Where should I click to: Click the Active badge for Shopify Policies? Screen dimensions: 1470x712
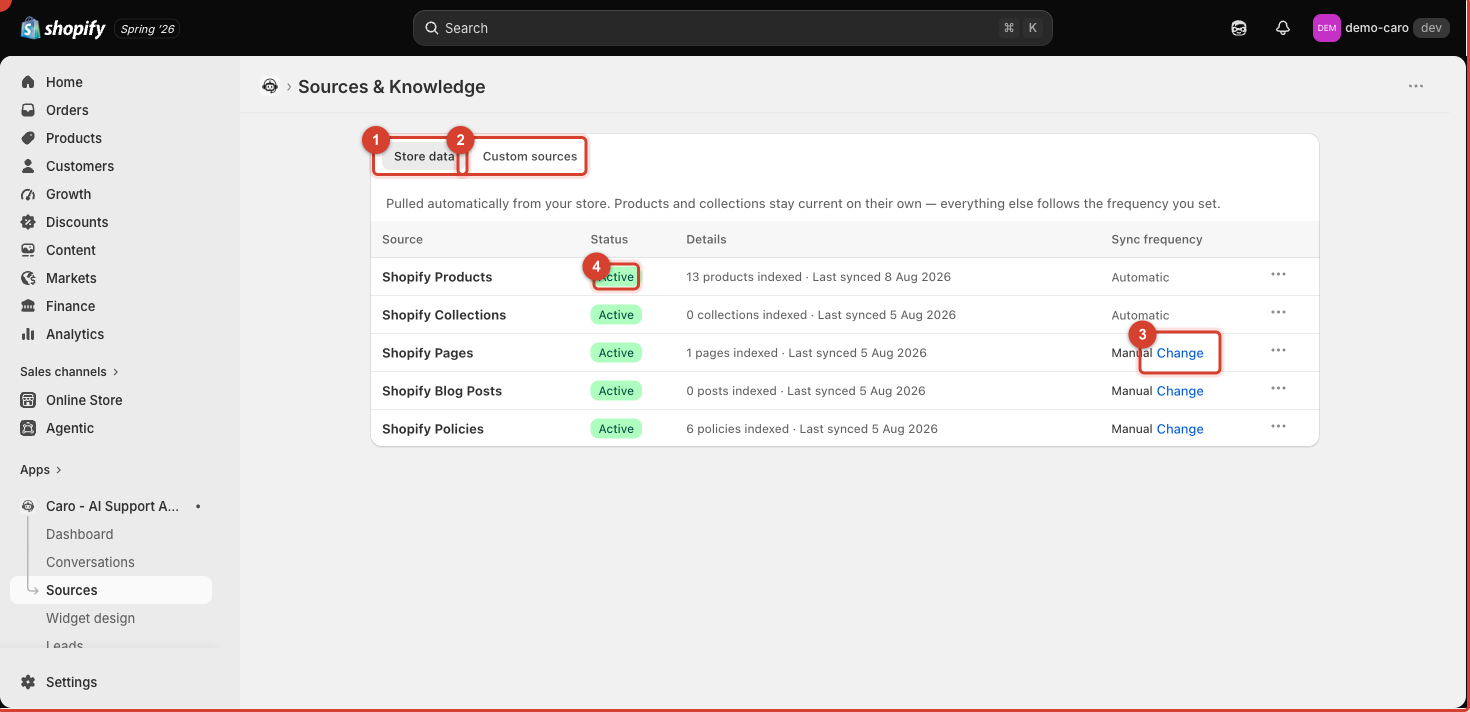(x=616, y=429)
